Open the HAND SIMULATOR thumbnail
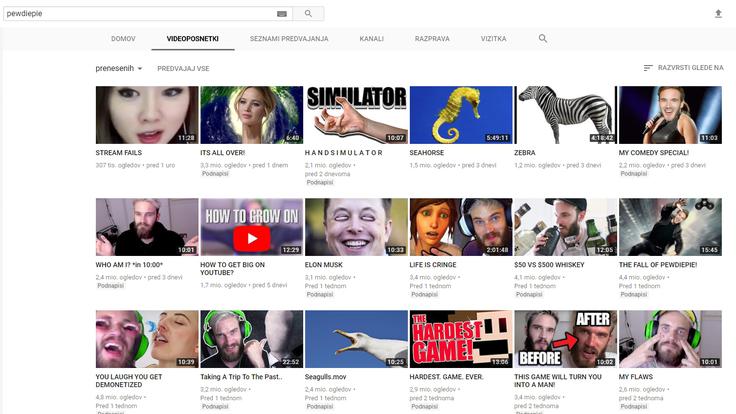 point(356,115)
